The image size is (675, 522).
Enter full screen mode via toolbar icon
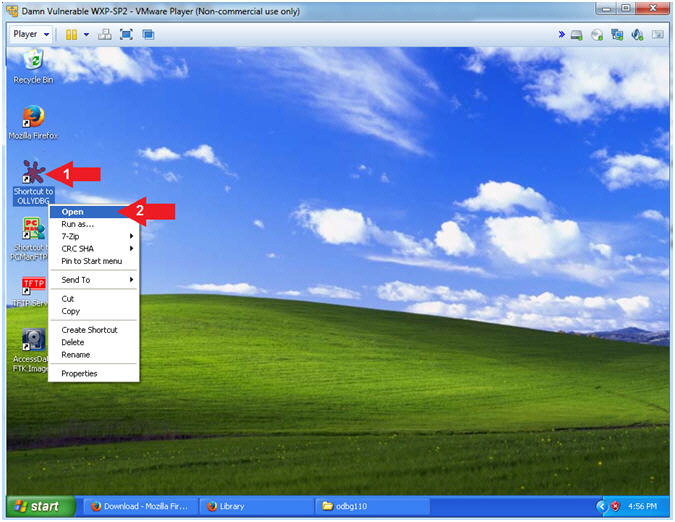(x=126, y=34)
